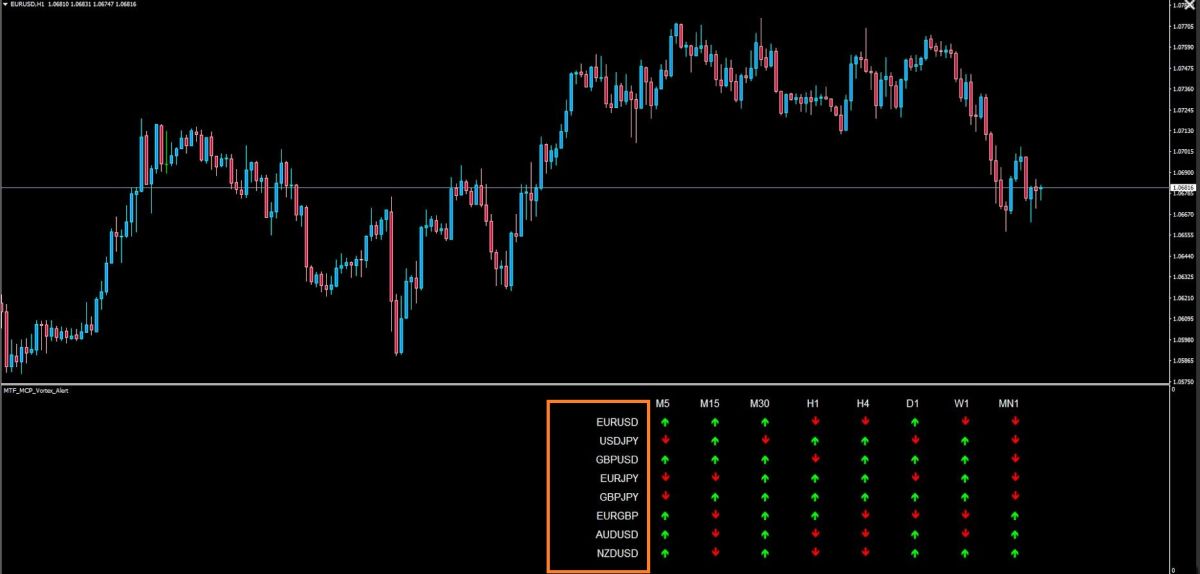Click the GBPJPY M5 red down arrow
The width and height of the screenshot is (1200, 574).
pos(665,496)
